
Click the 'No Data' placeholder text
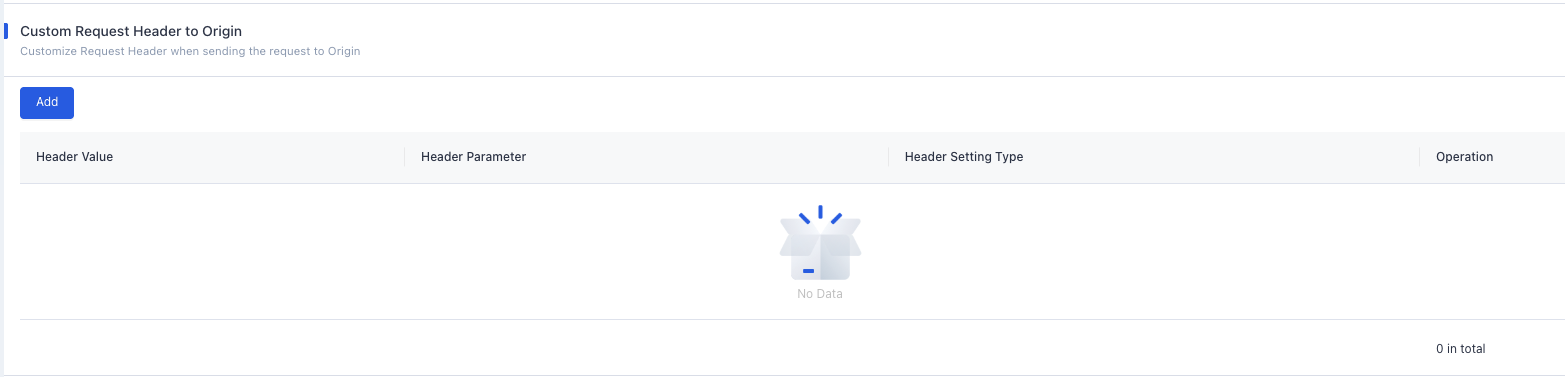point(820,294)
